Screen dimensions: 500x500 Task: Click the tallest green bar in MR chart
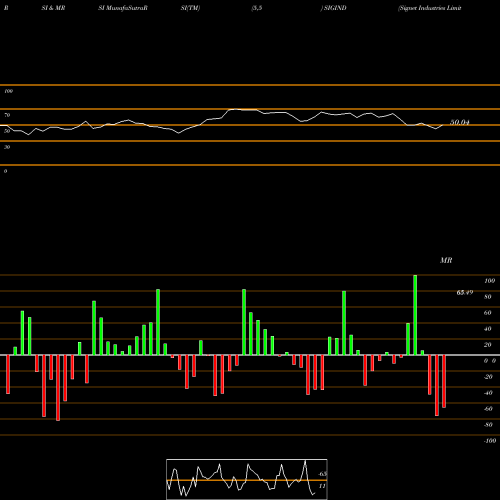(415, 315)
